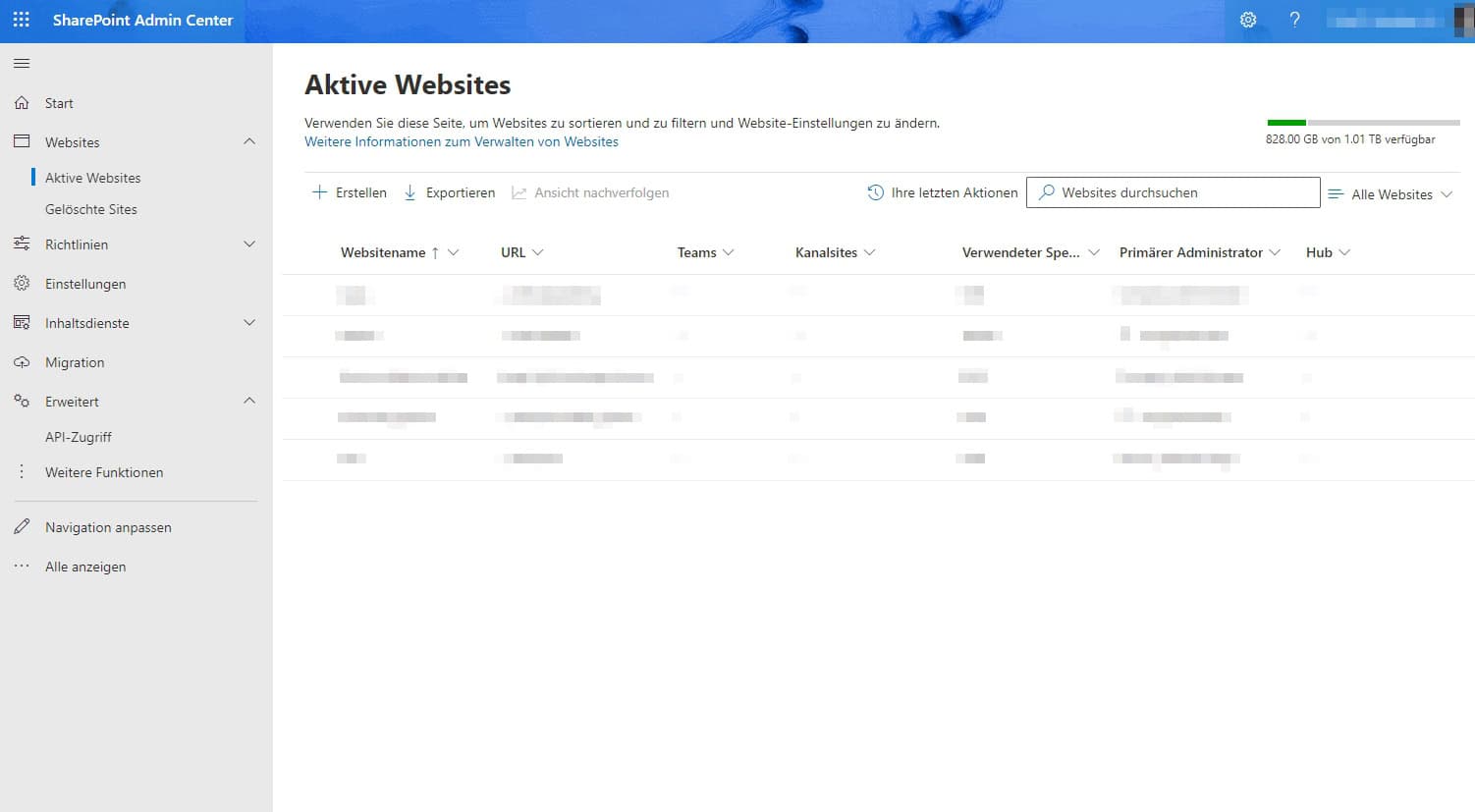The height and width of the screenshot is (812, 1475).
Task: Switch to Gelöschte Sites
Action: click(89, 208)
